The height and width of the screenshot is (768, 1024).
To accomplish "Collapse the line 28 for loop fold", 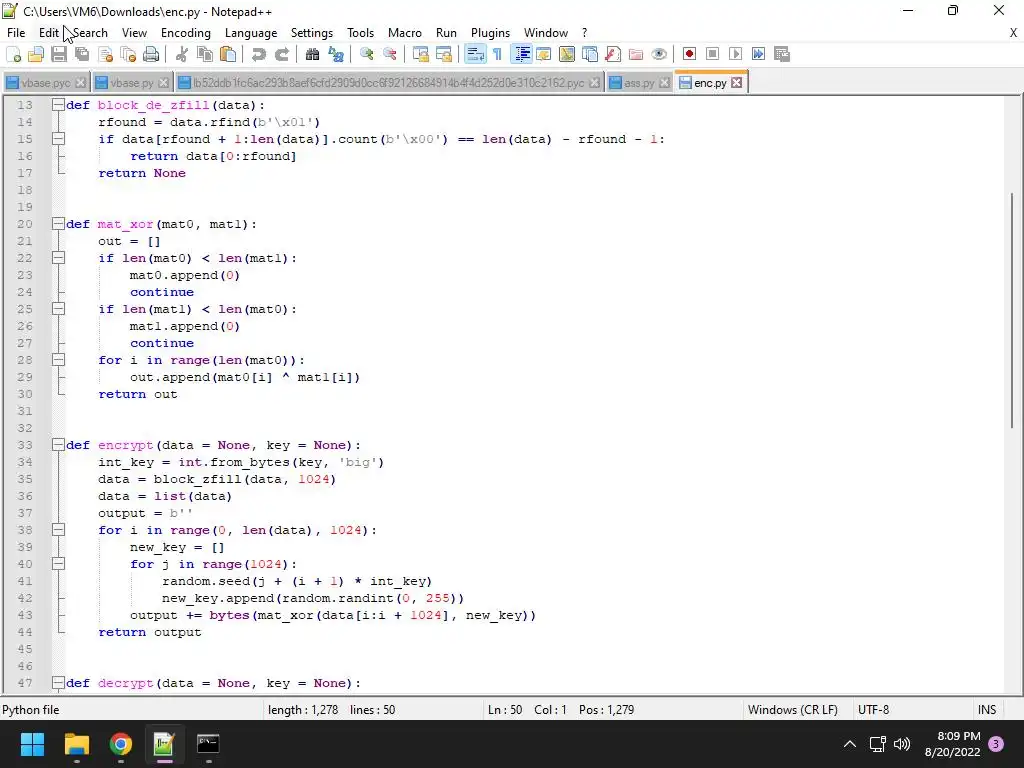I will point(58,359).
